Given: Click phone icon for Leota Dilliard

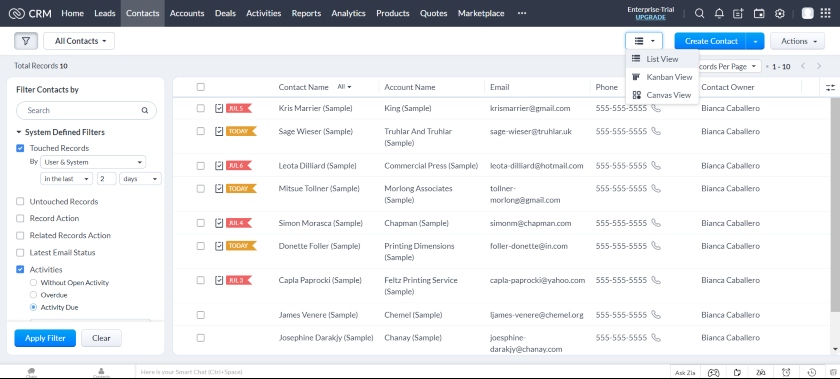Looking at the screenshot, I should pos(656,166).
